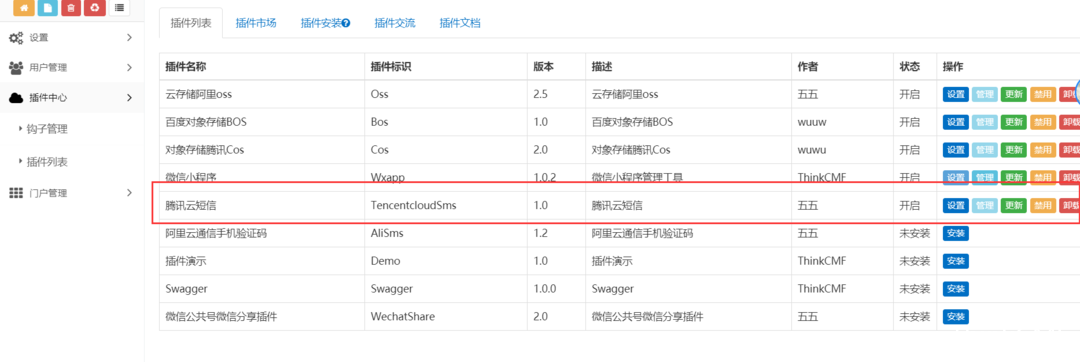Switch to the 插件市场 tab
The width and height of the screenshot is (1080, 362).
click(256, 23)
